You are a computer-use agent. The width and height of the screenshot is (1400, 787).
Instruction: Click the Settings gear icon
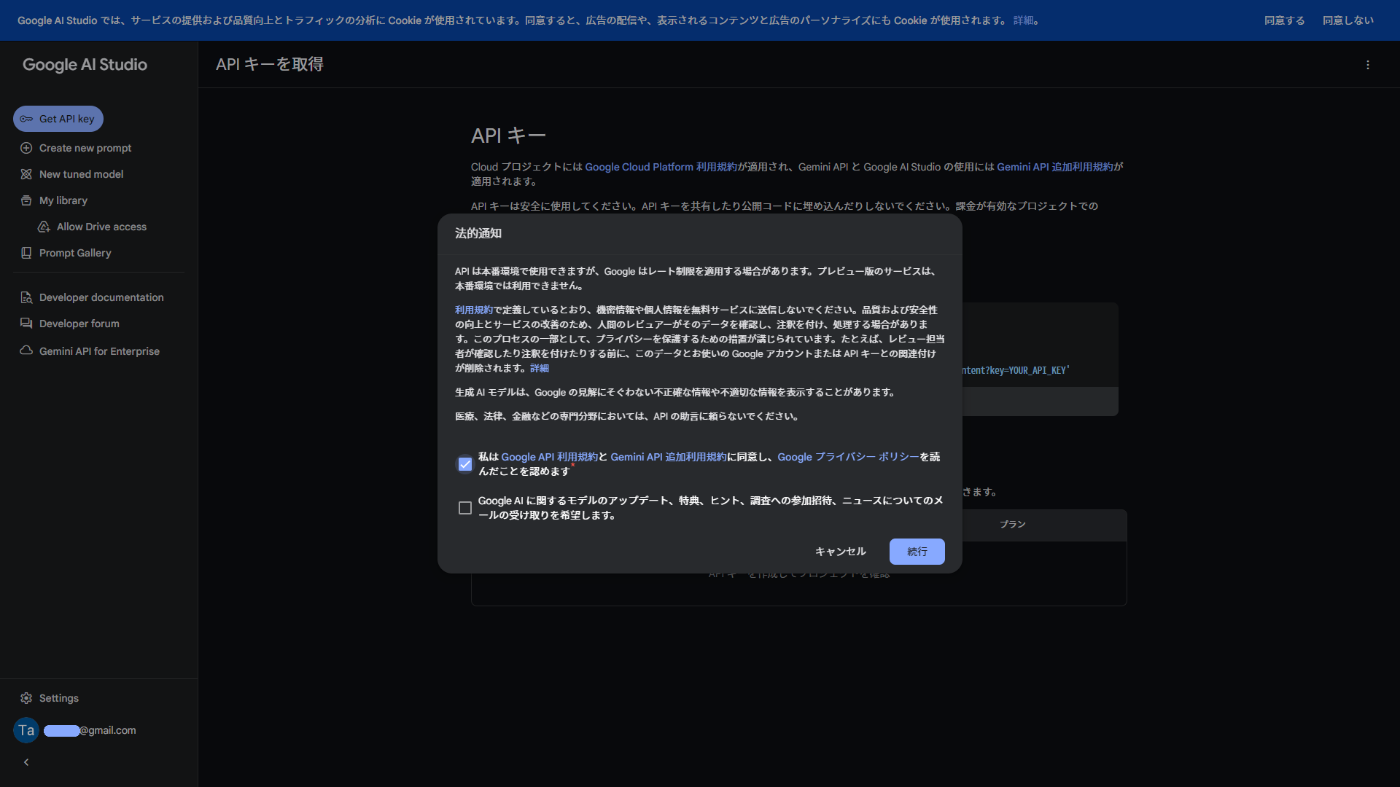(27, 698)
